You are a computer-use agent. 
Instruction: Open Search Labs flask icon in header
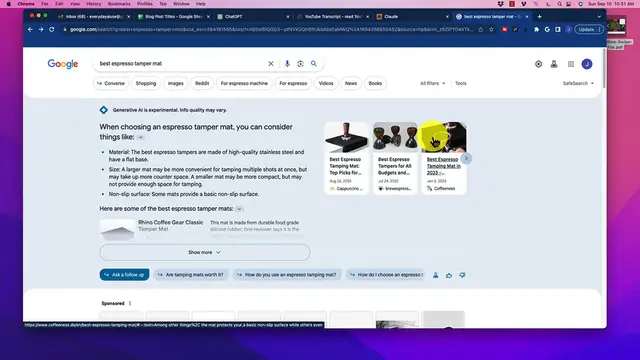point(554,64)
